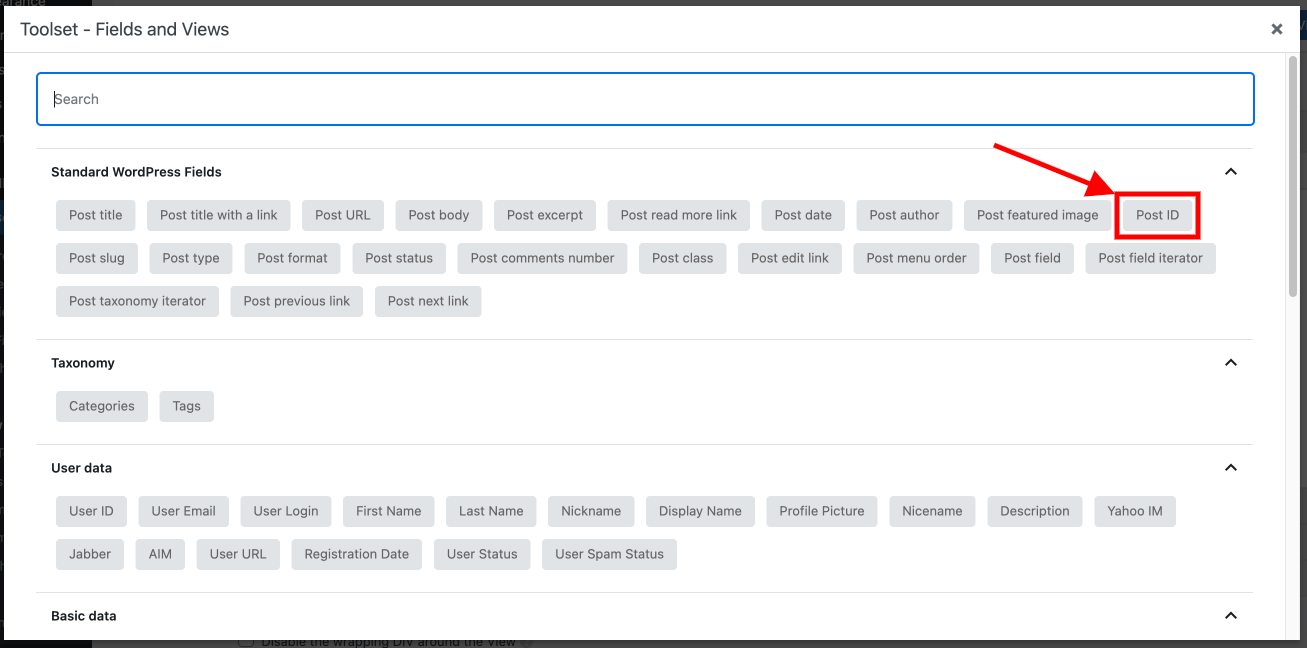
Task: Pick Post read more link
Action: [x=679, y=215]
